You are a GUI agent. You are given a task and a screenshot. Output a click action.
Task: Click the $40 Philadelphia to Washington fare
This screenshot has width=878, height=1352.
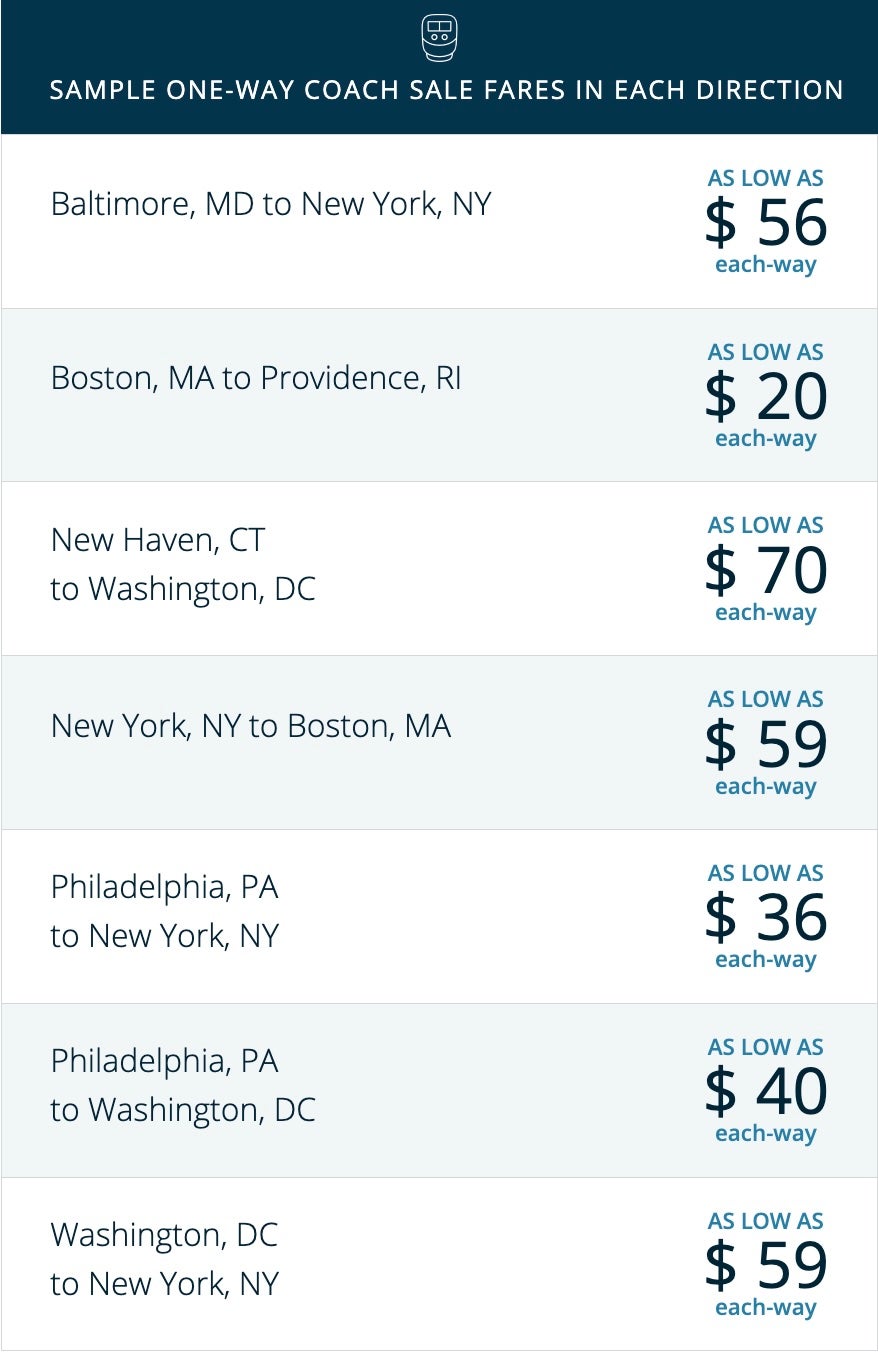766,1091
